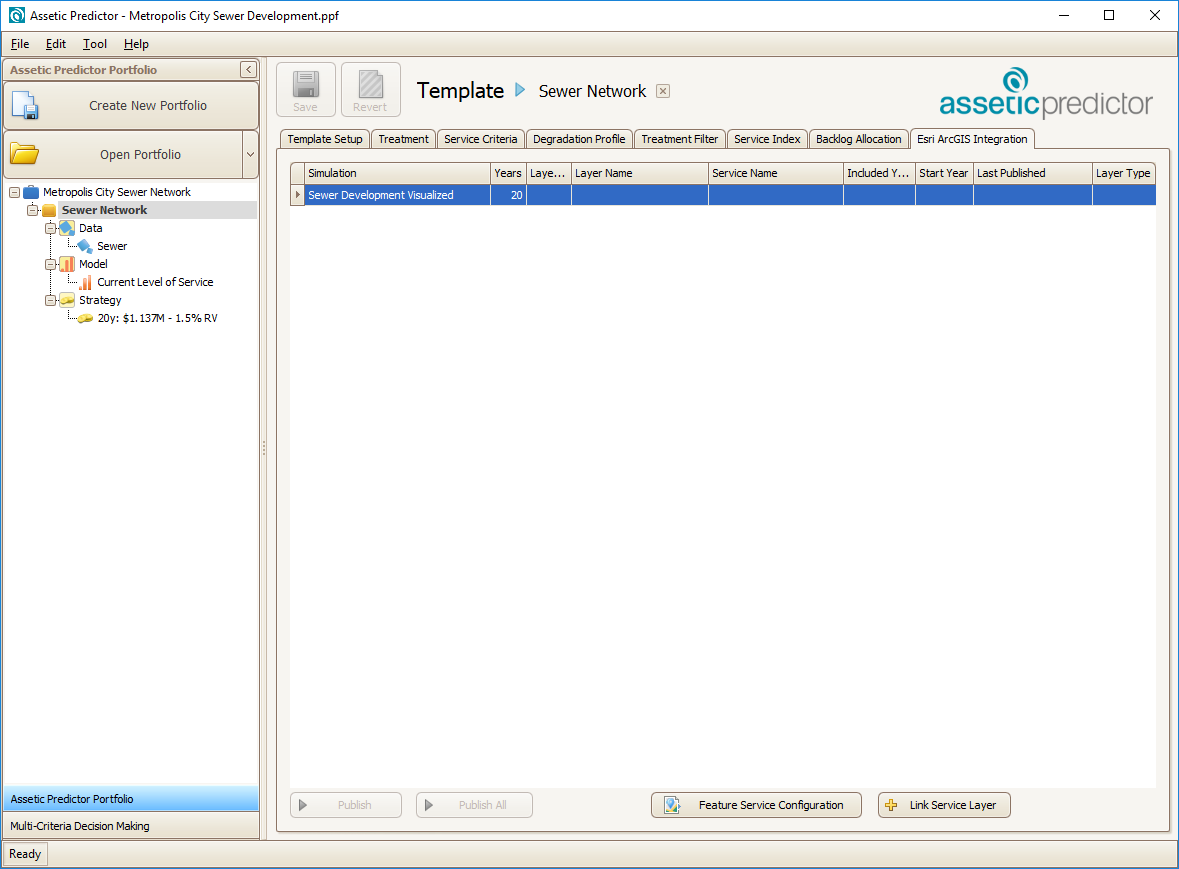Collapse the Strategy tree node
The image size is (1179, 869).
tap(50, 301)
